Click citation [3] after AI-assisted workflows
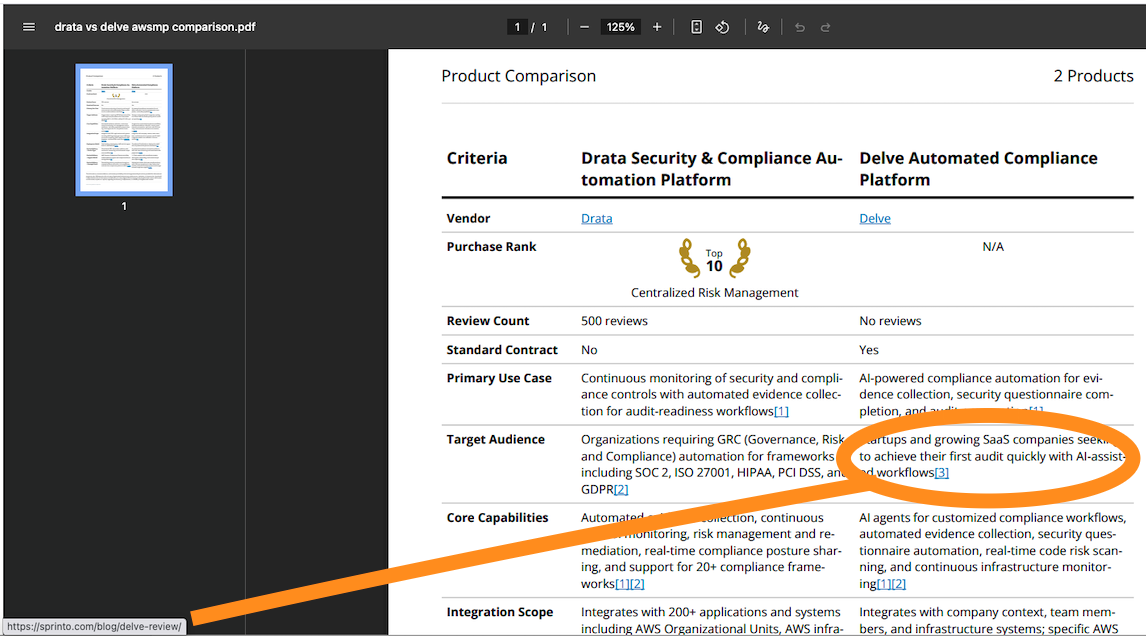 941,473
